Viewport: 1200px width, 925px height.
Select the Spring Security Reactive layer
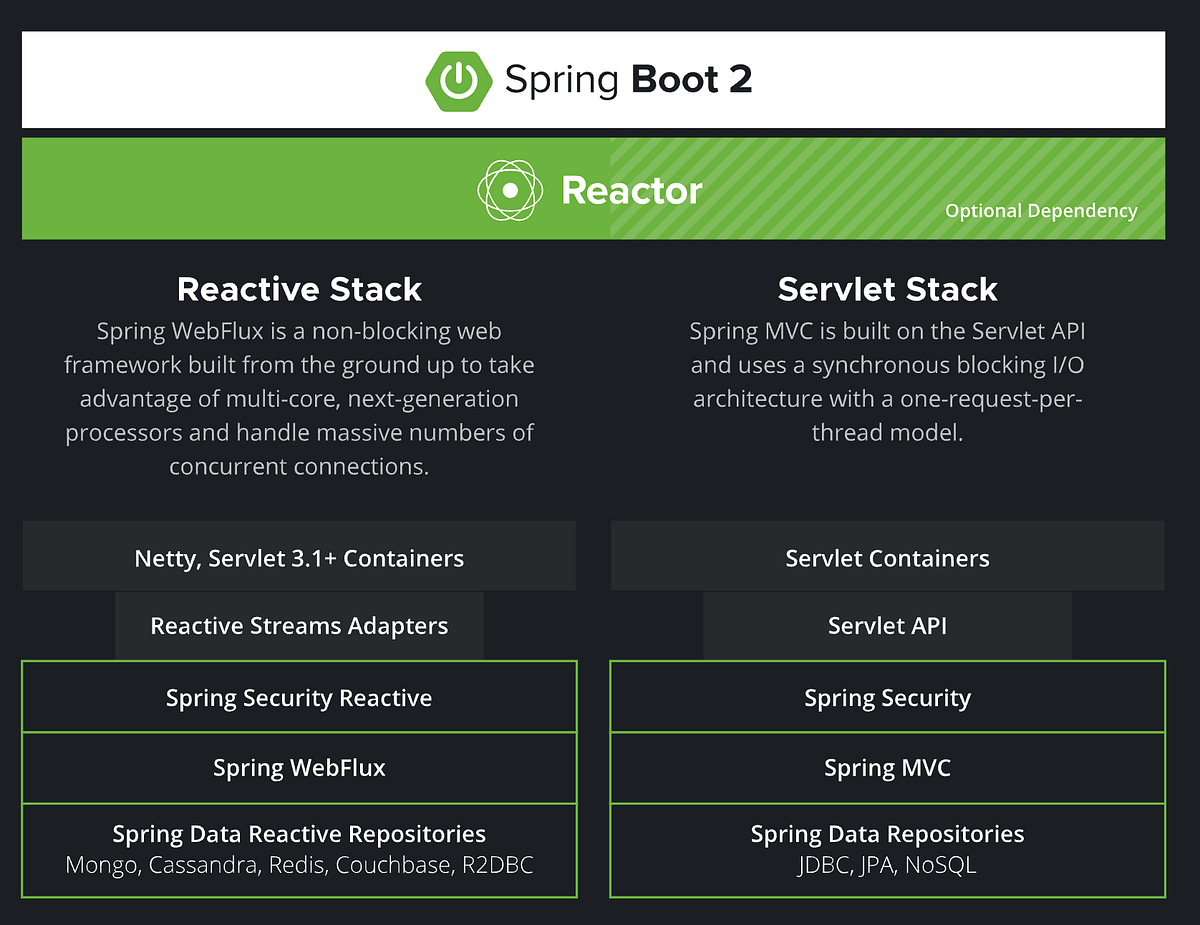[x=298, y=698]
